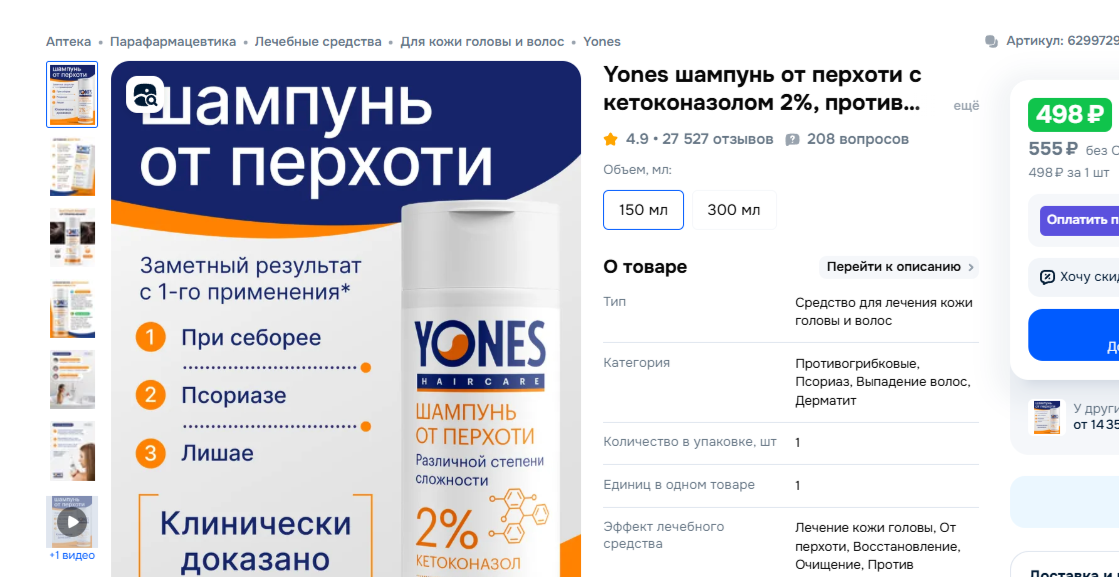This screenshot has width=1119, height=577.
Task: Click the green 498 ₽ price badge
Action: 1069,115
